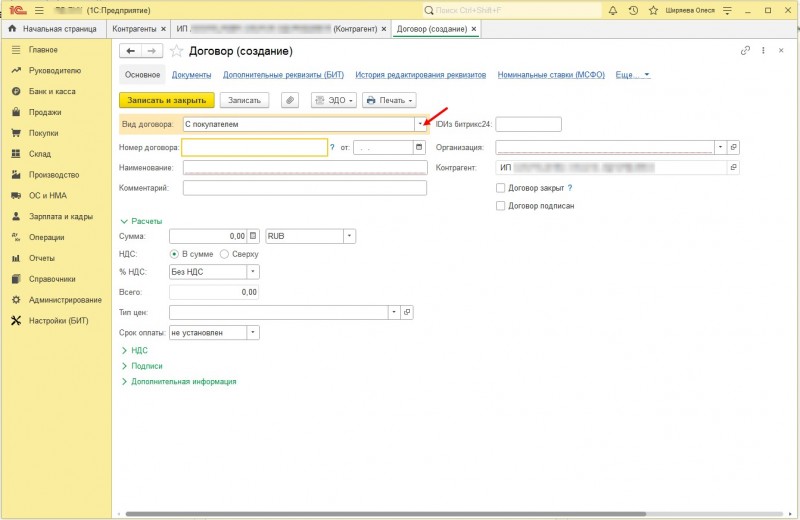Image resolution: width=800 pixels, height=520 pixels.
Task: Open Дополнительные реквизиты (БИТ) link
Action: 283,75
